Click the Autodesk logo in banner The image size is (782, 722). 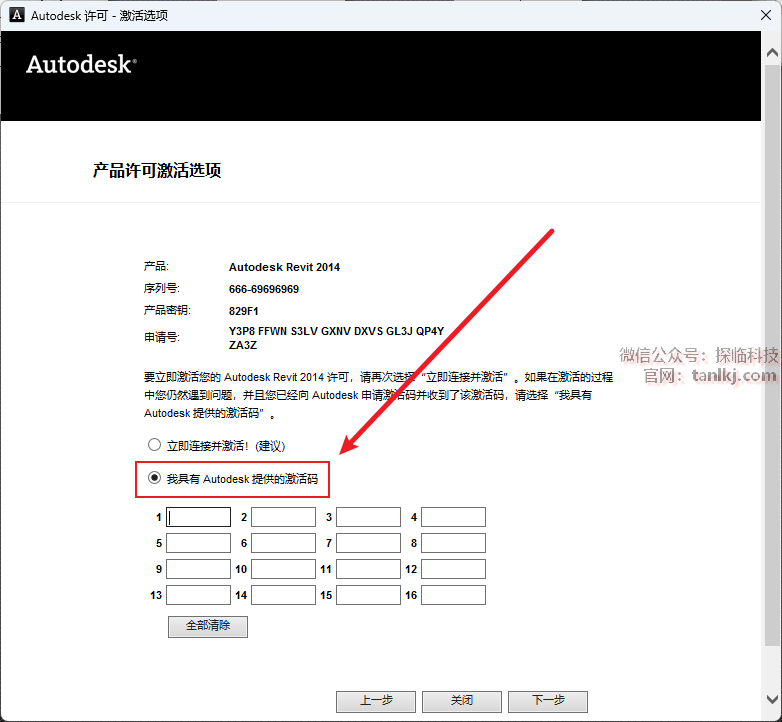tap(81, 64)
